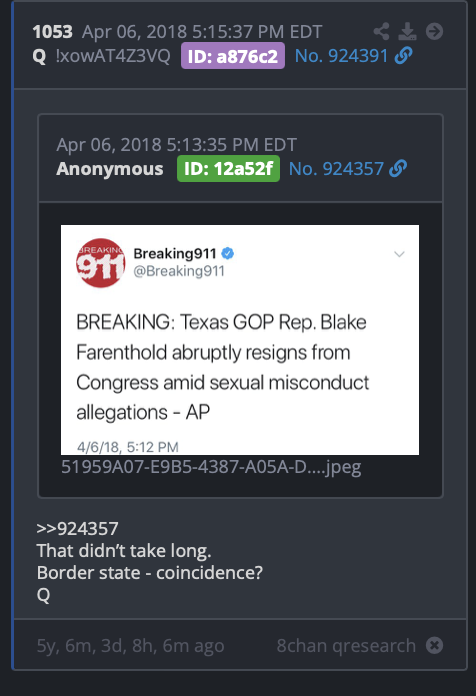The height and width of the screenshot is (696, 476).
Task: Click the 8chan qresearch source label
Action: (x=346, y=645)
